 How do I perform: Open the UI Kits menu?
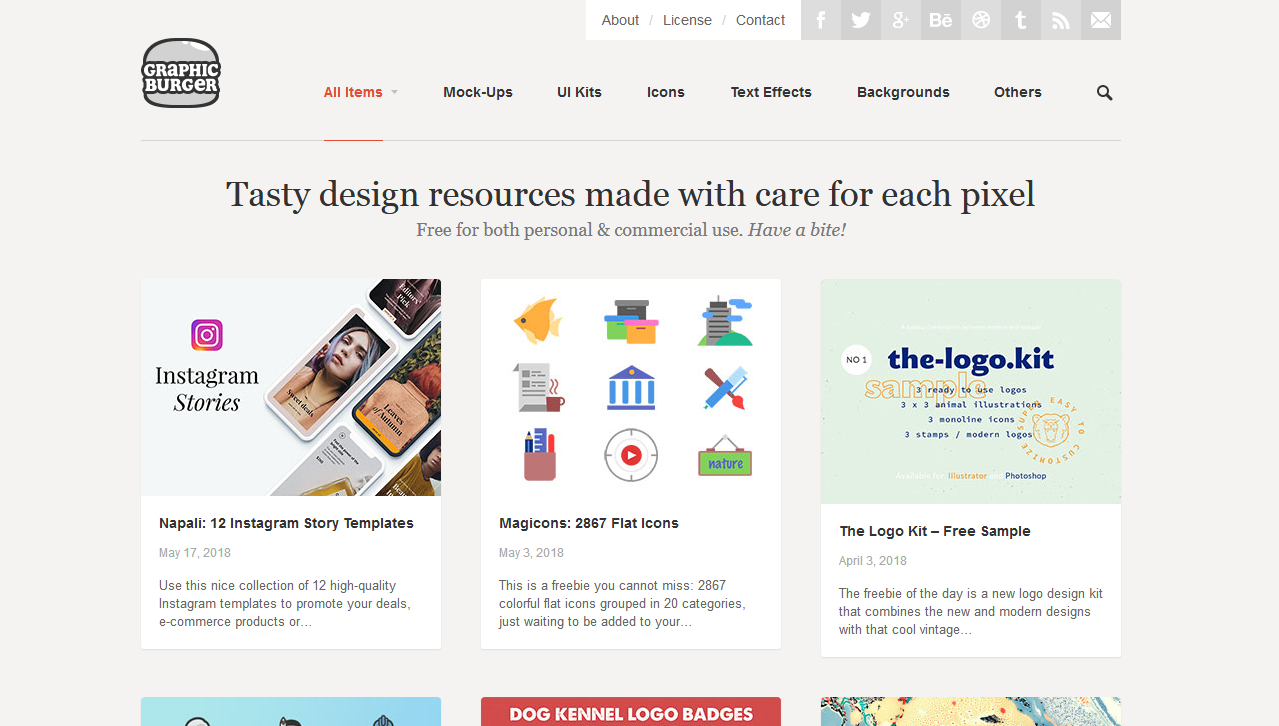pos(579,92)
